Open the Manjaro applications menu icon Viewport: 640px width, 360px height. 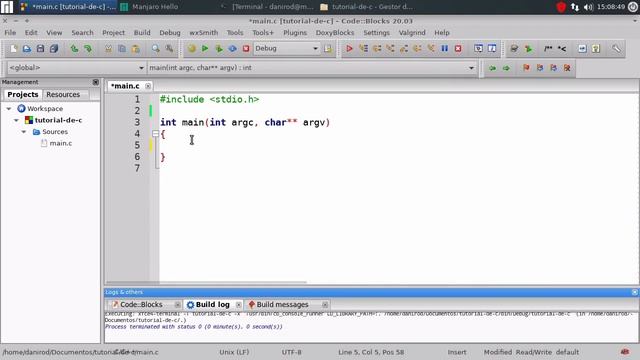pyautogui.click(x=7, y=7)
